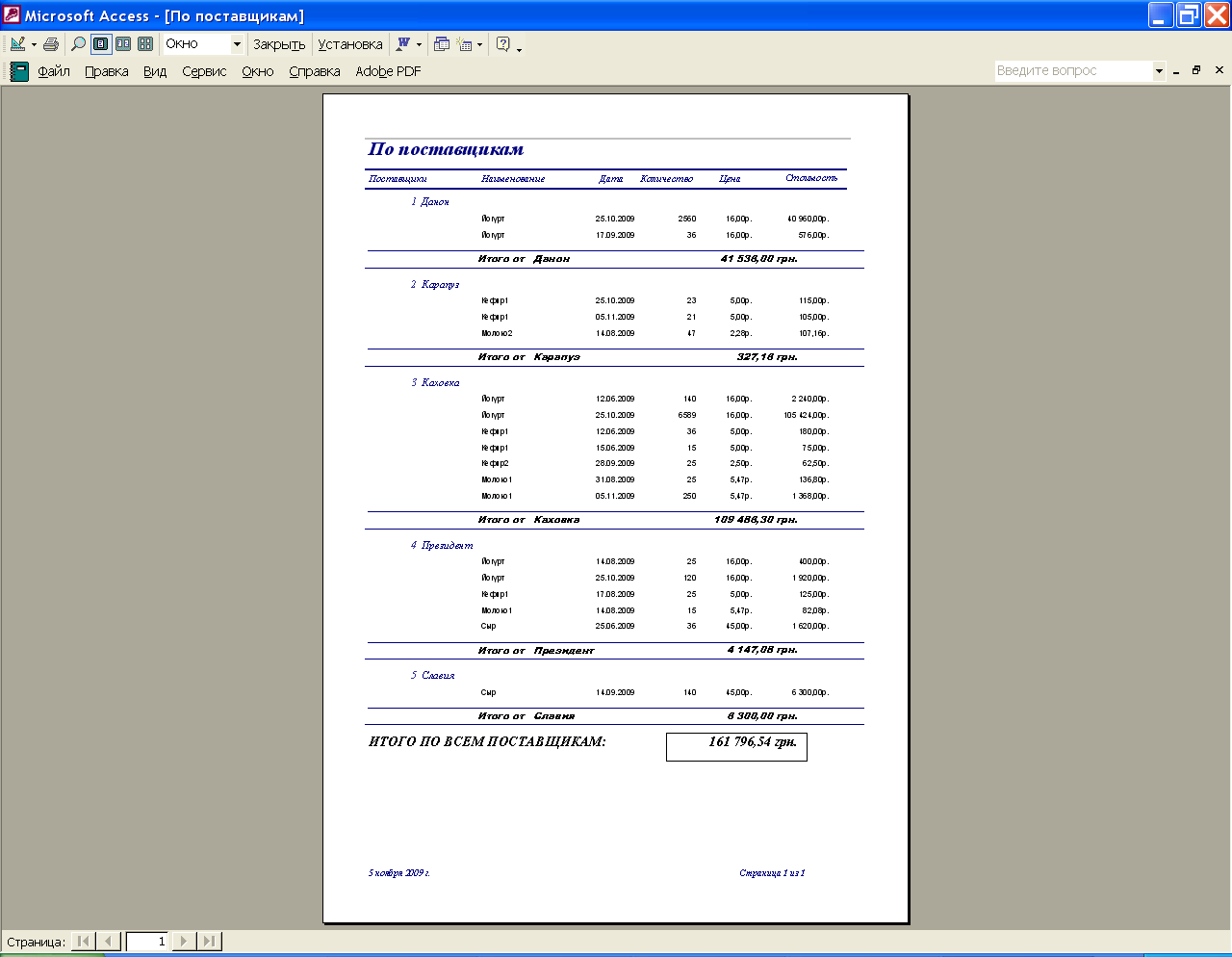1232x957 pixels.
Task: Click the footer 'Страница 1 из 1'
Action: pos(772,873)
